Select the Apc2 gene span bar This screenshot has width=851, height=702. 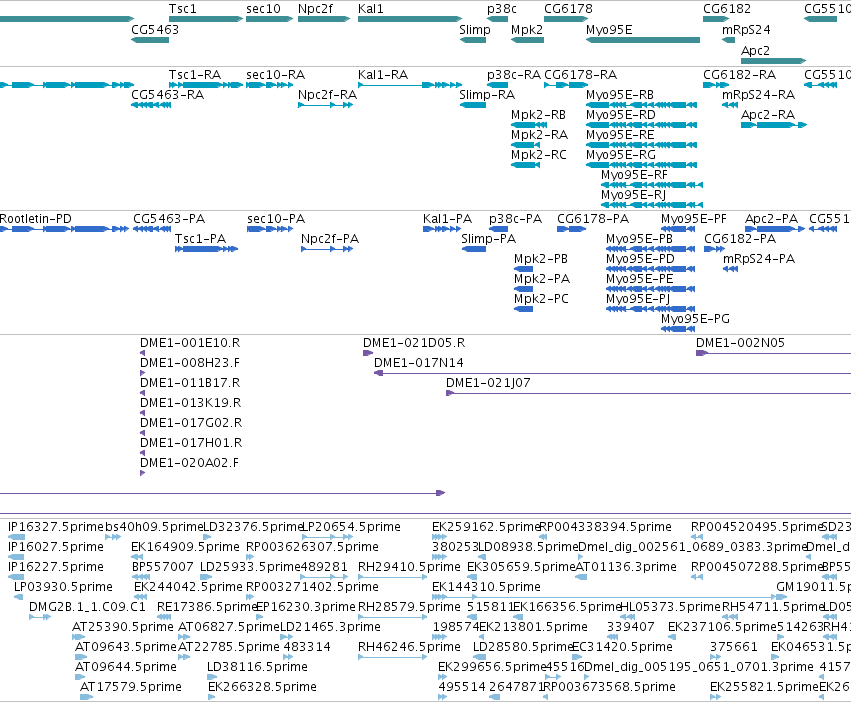(x=773, y=61)
